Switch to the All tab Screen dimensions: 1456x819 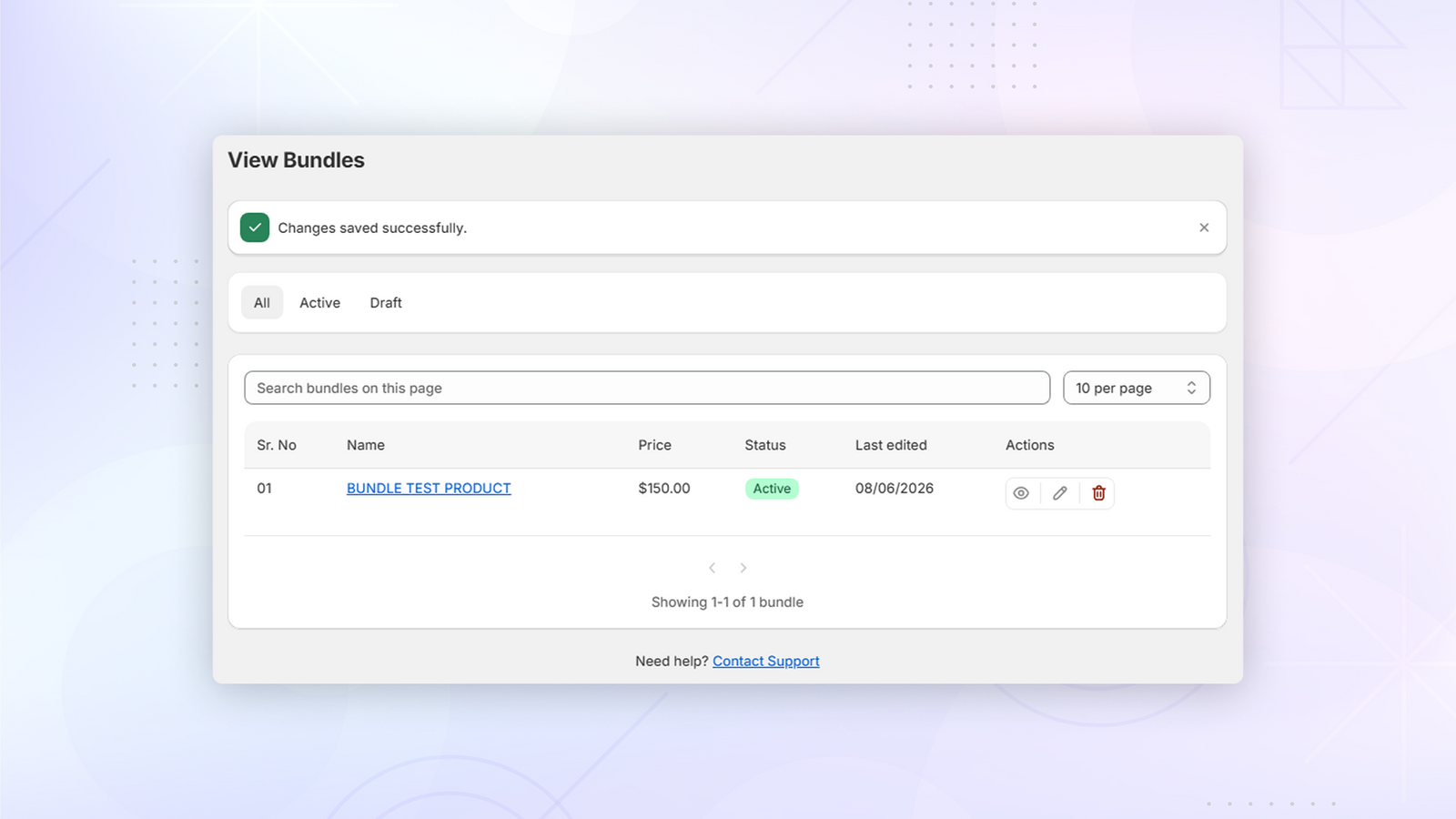262,303
